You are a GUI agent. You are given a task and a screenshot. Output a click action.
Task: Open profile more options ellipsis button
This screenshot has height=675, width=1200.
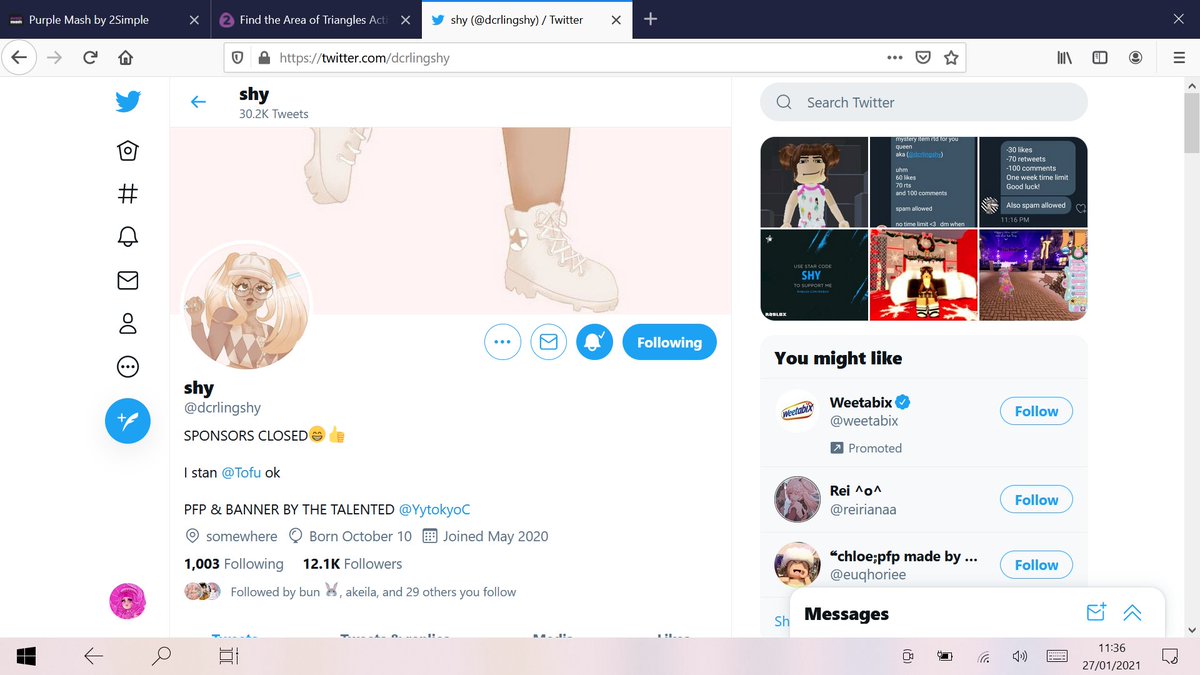(502, 342)
